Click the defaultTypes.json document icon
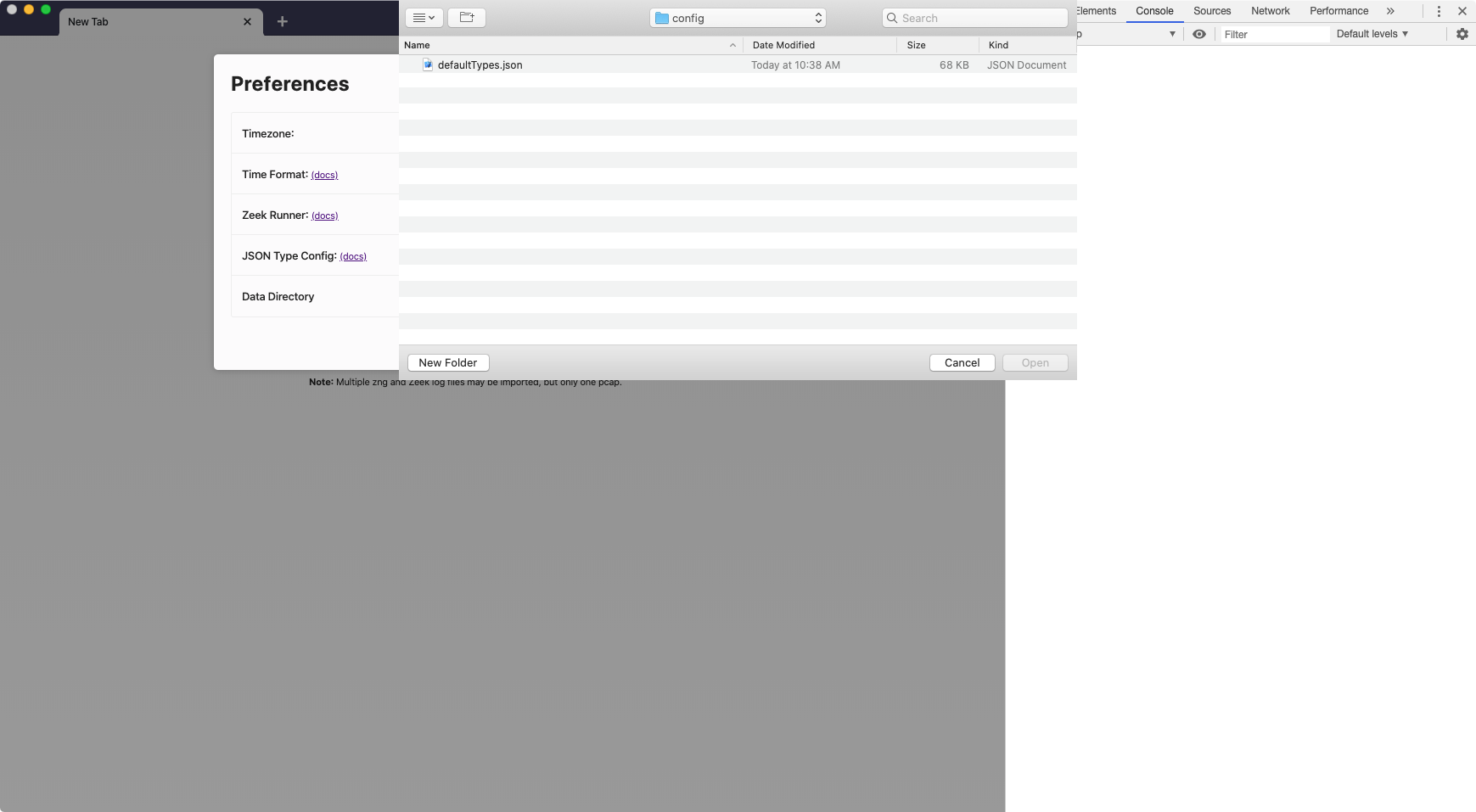The image size is (1476, 812). [x=428, y=64]
